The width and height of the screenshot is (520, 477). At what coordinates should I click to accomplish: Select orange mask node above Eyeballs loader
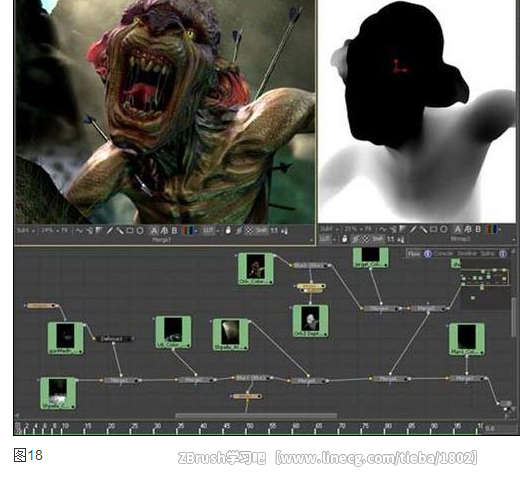tap(41, 306)
